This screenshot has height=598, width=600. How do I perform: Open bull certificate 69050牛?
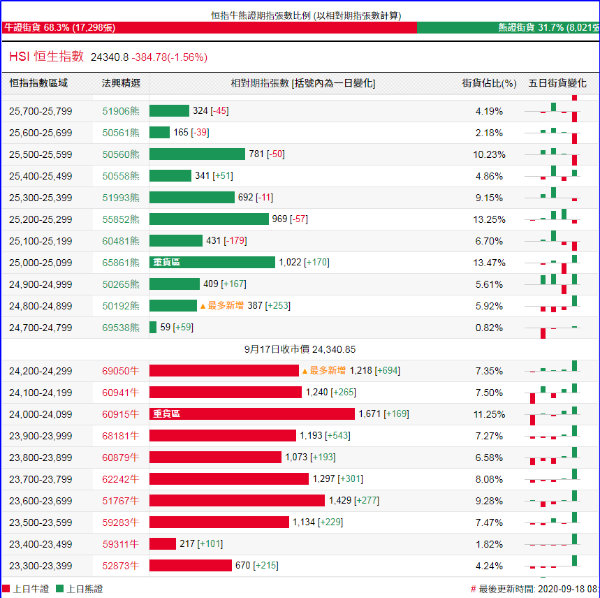click(x=120, y=371)
